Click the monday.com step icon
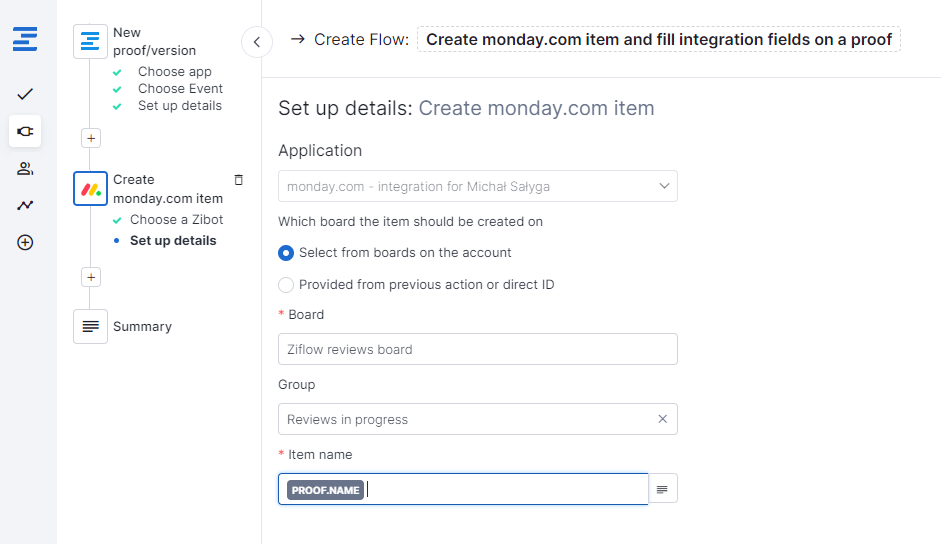This screenshot has width=941, height=544. 90,189
